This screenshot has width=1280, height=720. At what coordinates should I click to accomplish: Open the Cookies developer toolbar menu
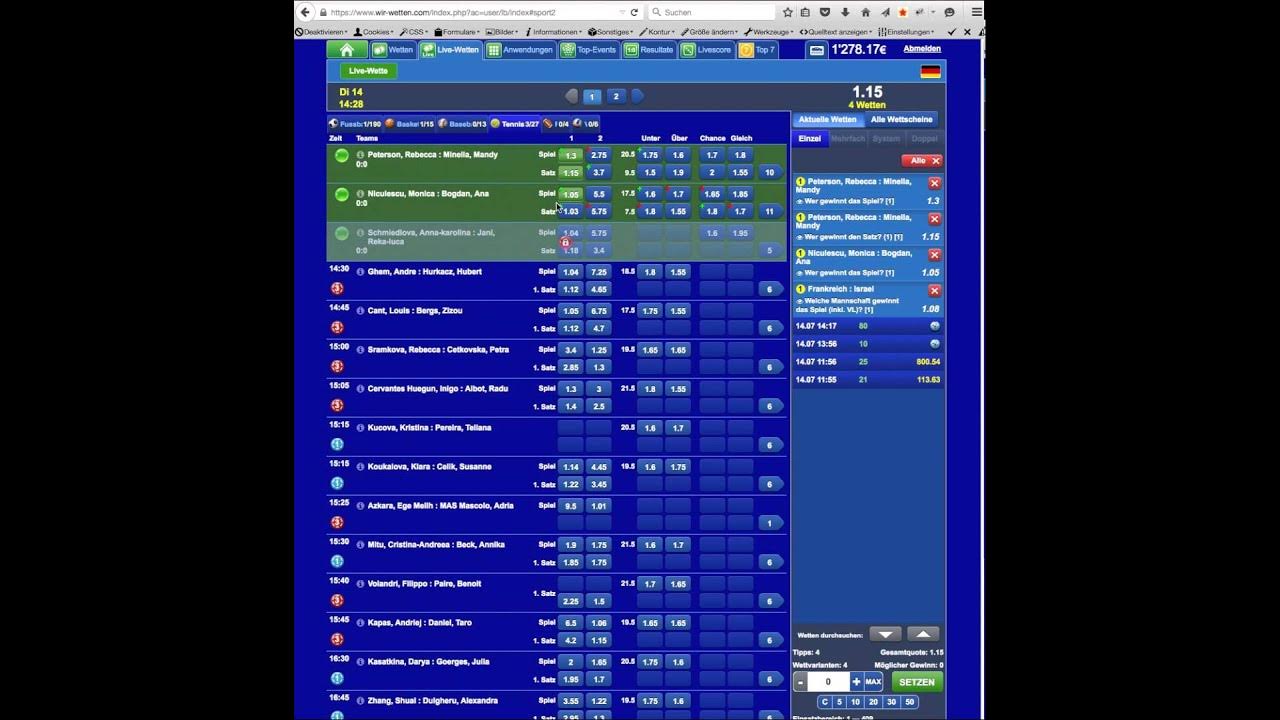point(375,32)
